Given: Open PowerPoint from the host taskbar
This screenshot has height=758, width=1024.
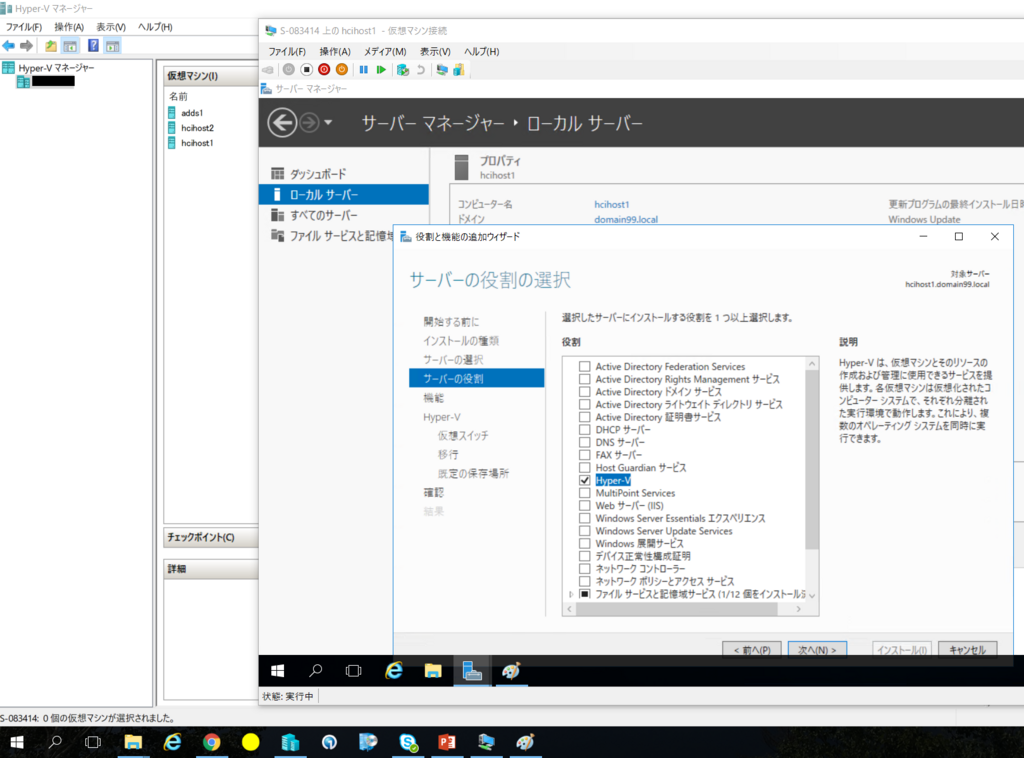Looking at the screenshot, I should [447, 742].
